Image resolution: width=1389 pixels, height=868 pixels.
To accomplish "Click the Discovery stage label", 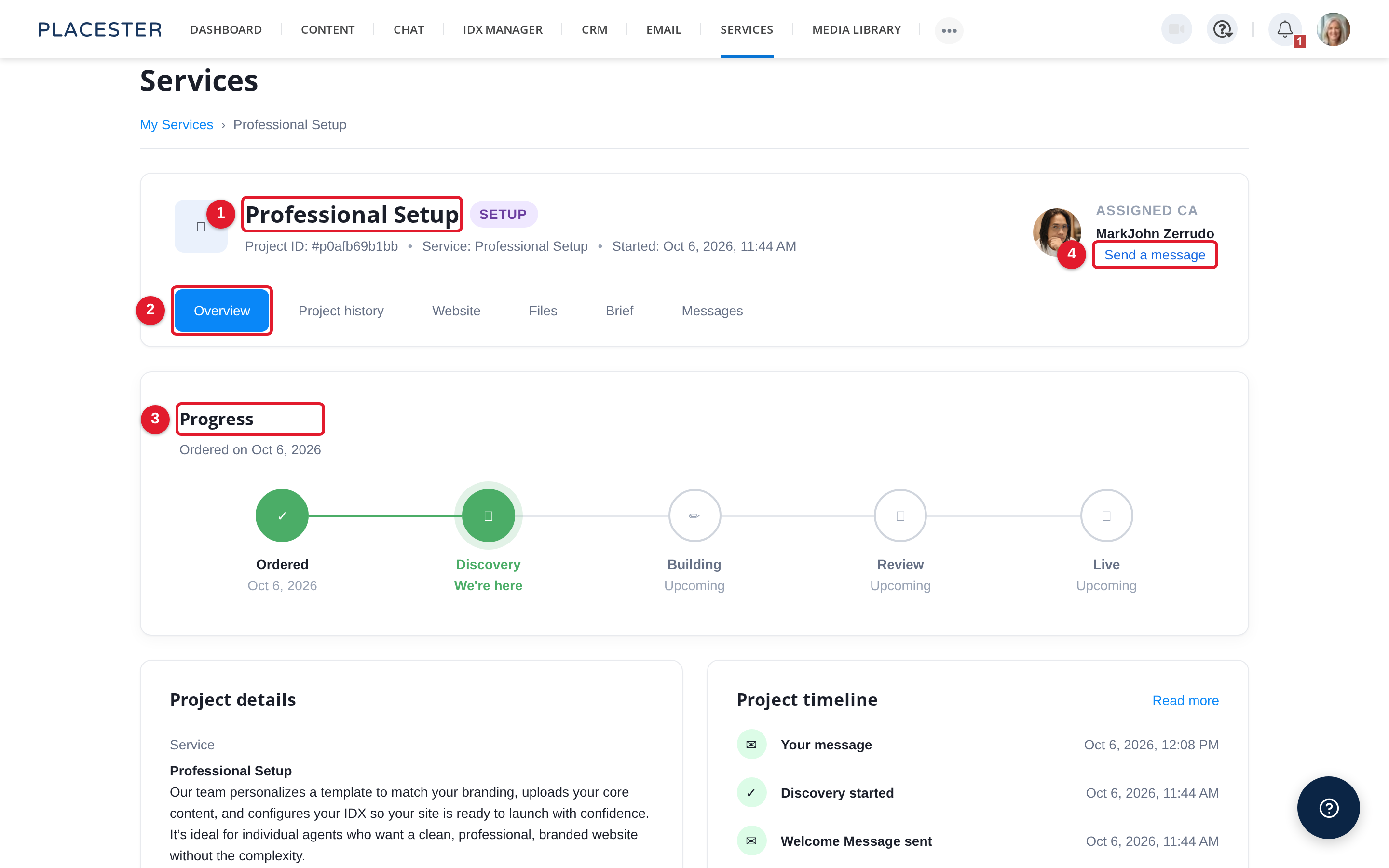I will click(x=489, y=564).
